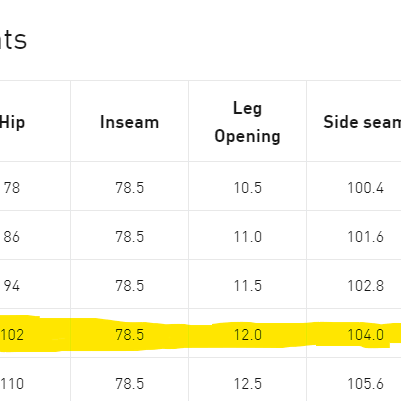Click the 102.8 side seam value
The image size is (401, 401).
click(365, 286)
